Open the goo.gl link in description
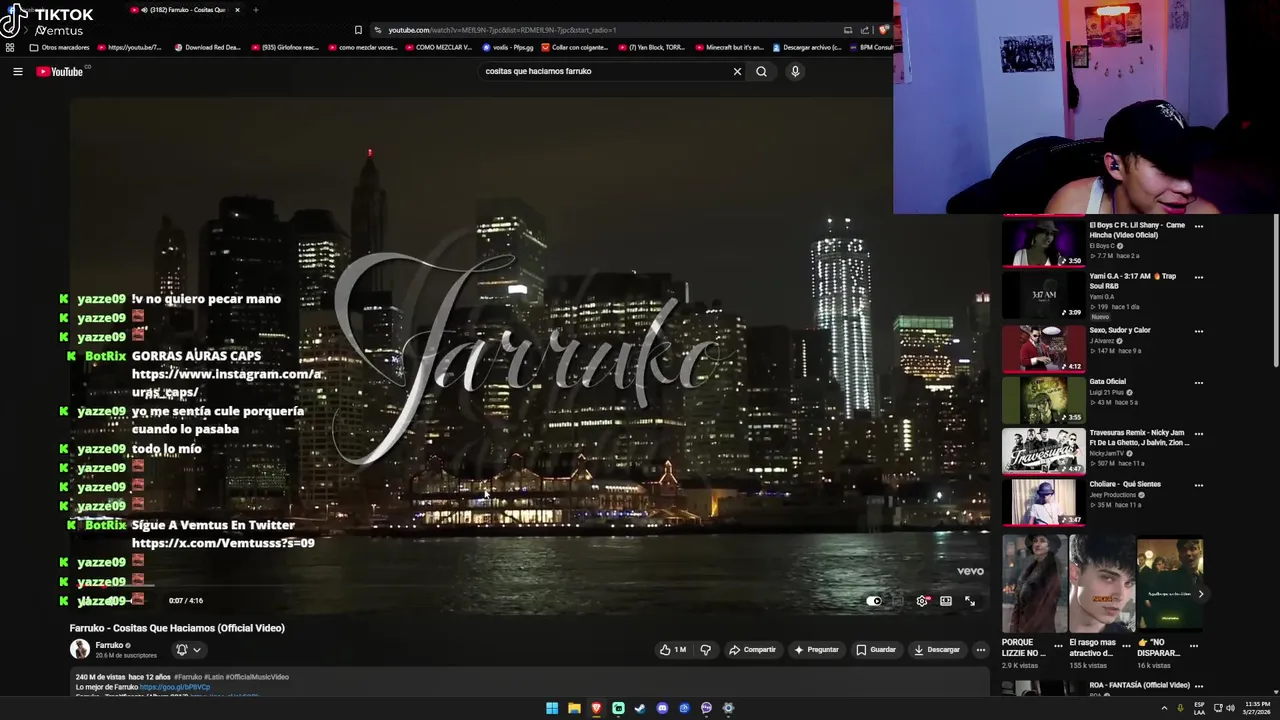This screenshot has height=720, width=1280. coord(175,687)
